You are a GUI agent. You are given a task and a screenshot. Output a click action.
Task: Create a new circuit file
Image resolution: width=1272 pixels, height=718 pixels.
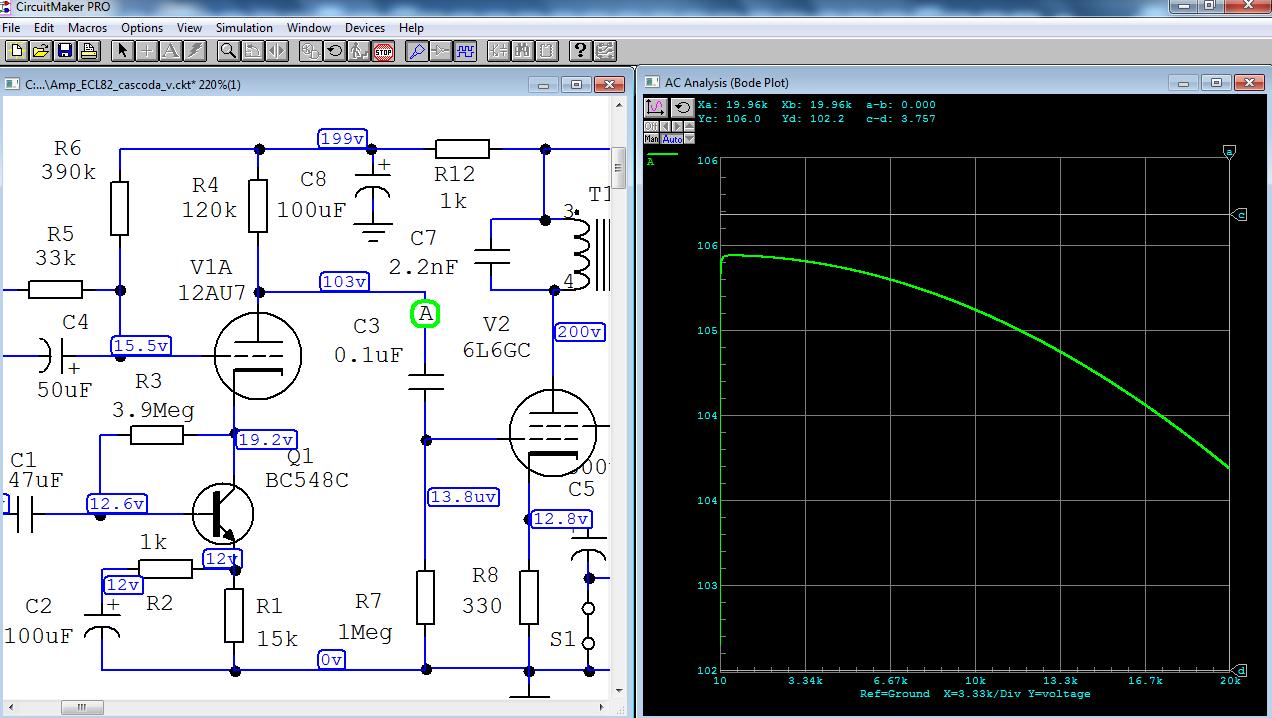(16, 51)
